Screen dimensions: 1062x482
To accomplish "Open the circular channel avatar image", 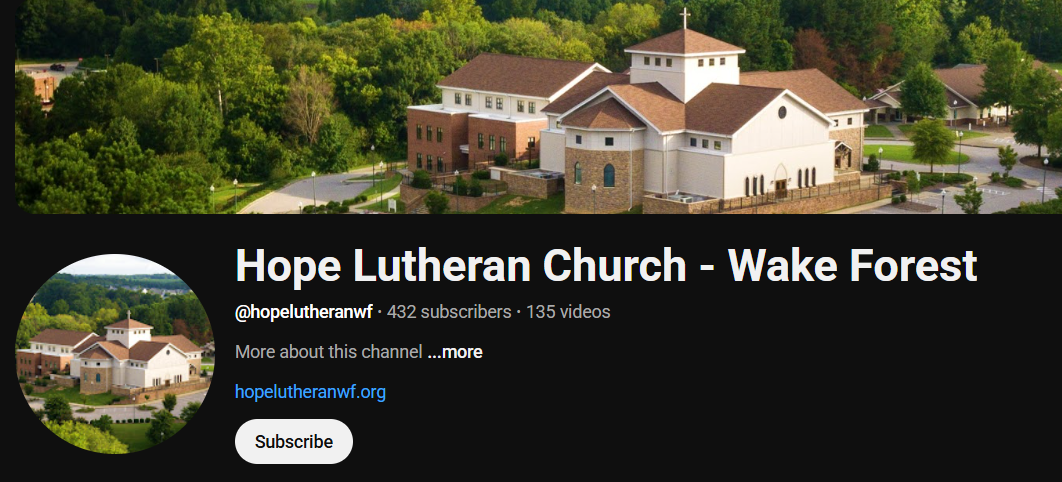I will click(x=114, y=353).
